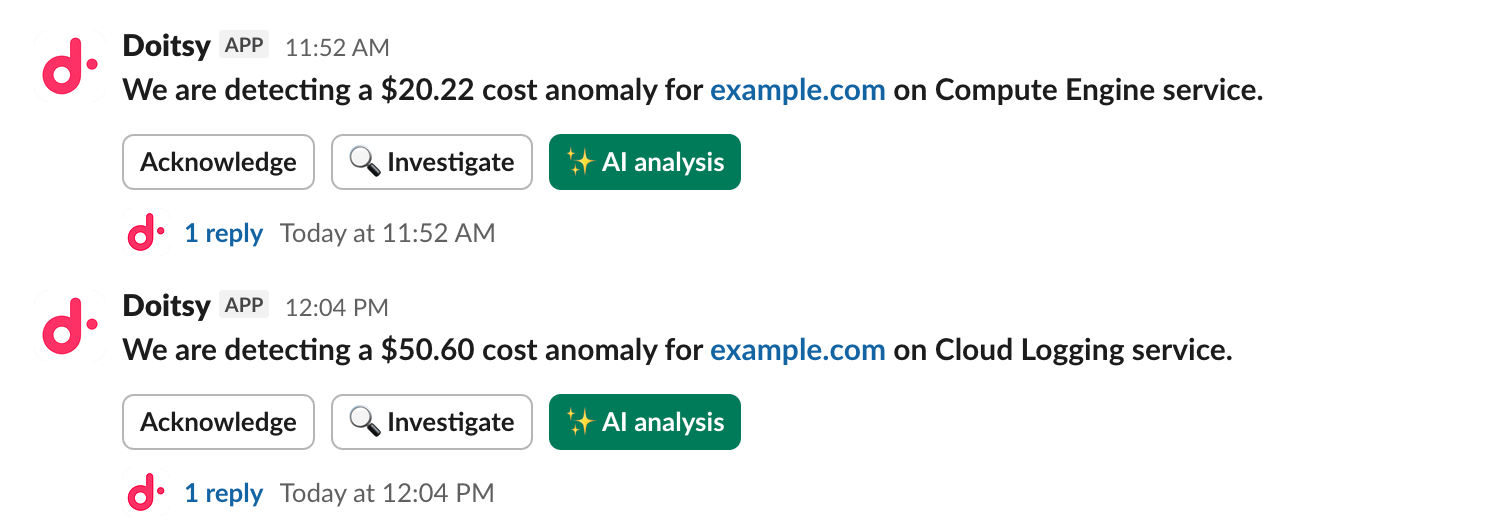Open example.com link in Cloud Logging message
Screen dimensions: 1506x530
pyautogui.click(x=797, y=351)
